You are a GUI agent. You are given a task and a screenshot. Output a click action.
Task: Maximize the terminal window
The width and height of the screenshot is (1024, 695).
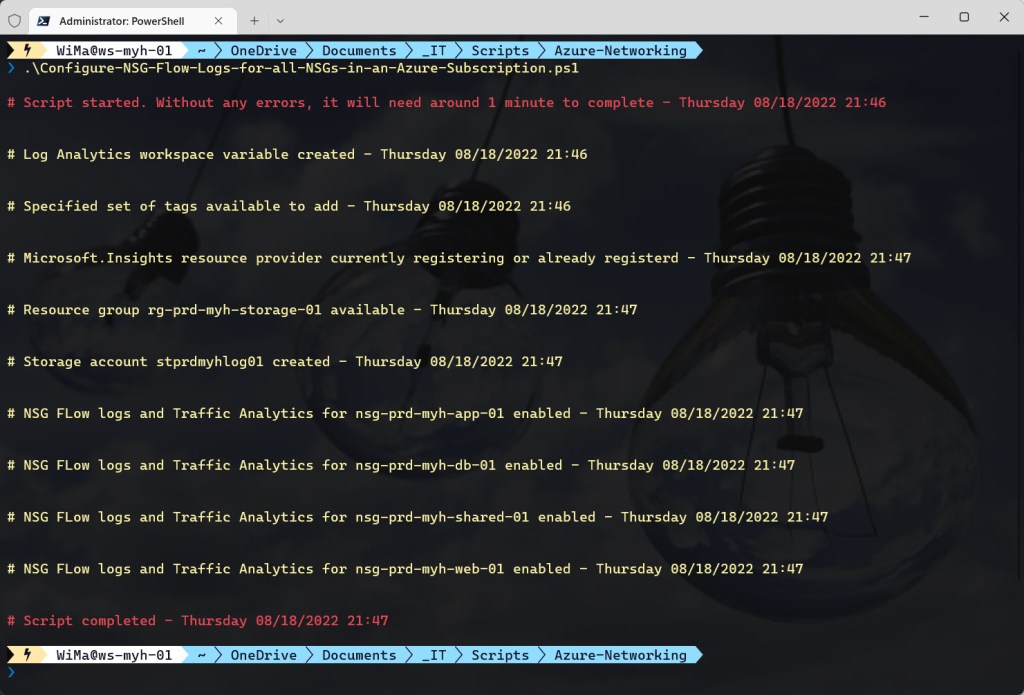click(x=964, y=17)
